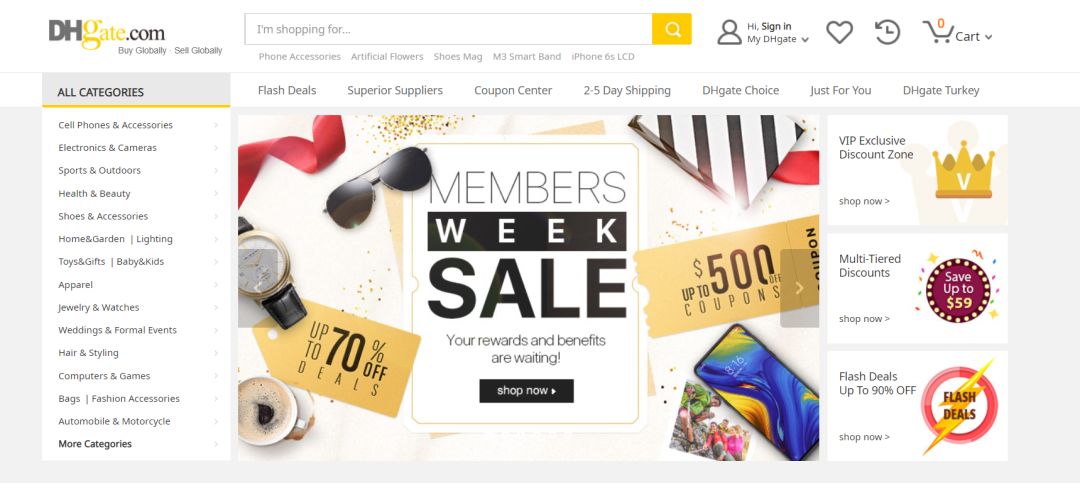Click the shop now banner button
Screen dimensions: 1080x483
[x=526, y=391]
